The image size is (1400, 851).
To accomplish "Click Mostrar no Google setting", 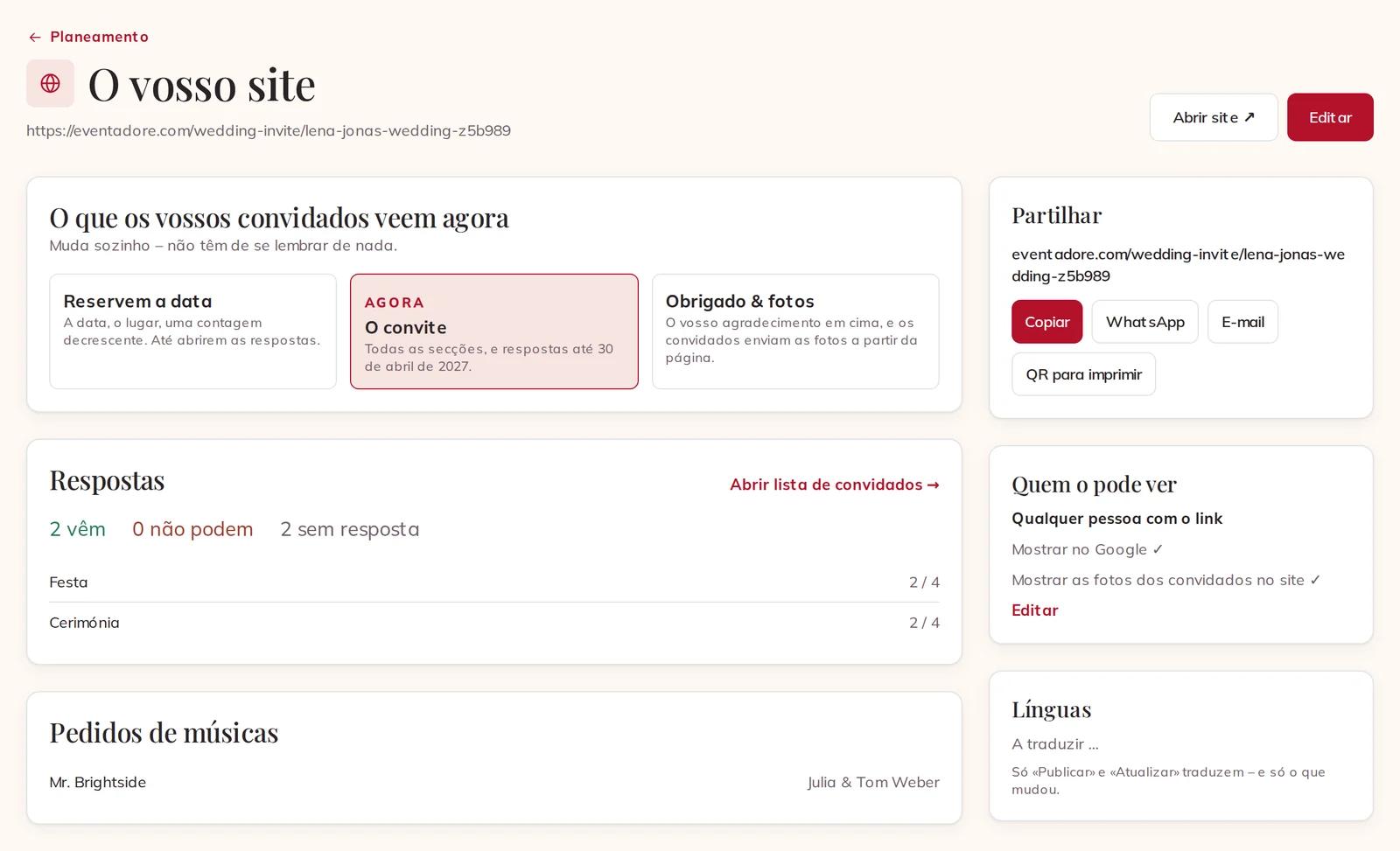I will [x=1088, y=549].
